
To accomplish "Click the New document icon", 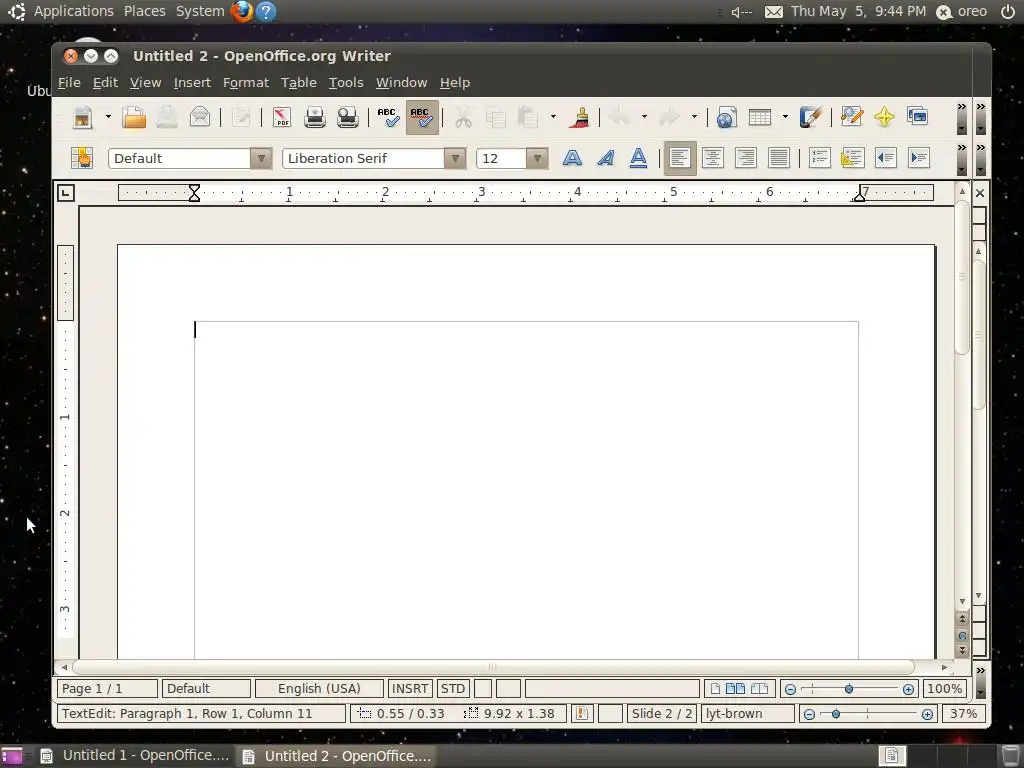I will (x=83, y=118).
